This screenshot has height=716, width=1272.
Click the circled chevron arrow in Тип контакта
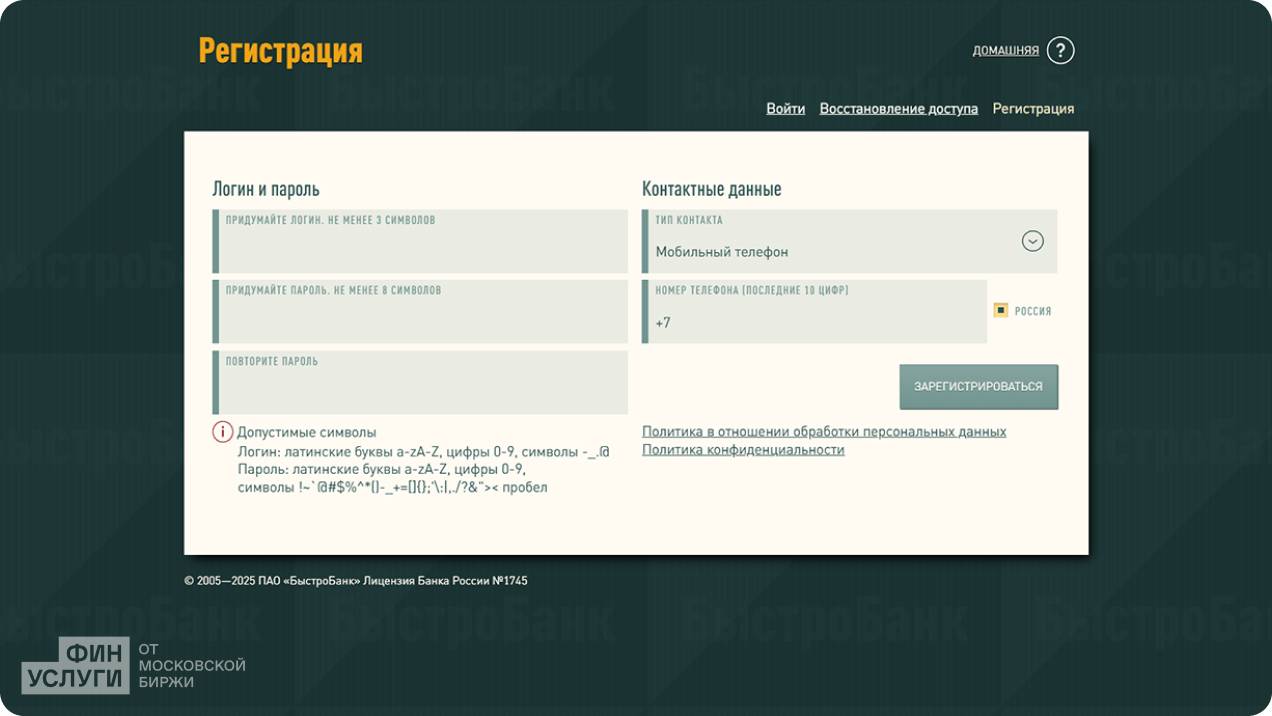point(1032,241)
